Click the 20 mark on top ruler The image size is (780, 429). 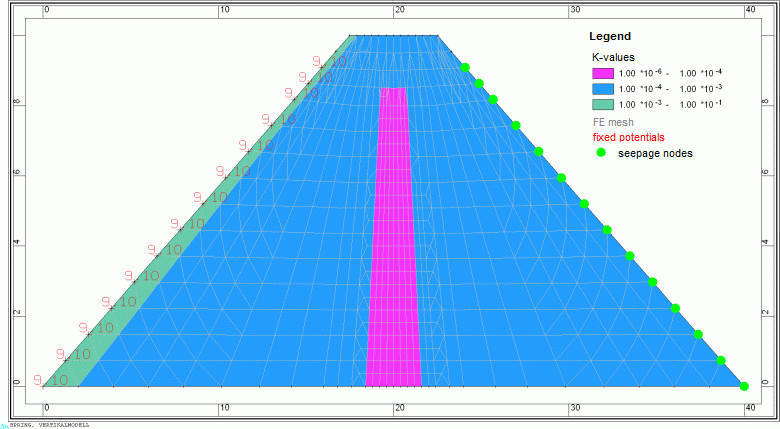[x=400, y=10]
